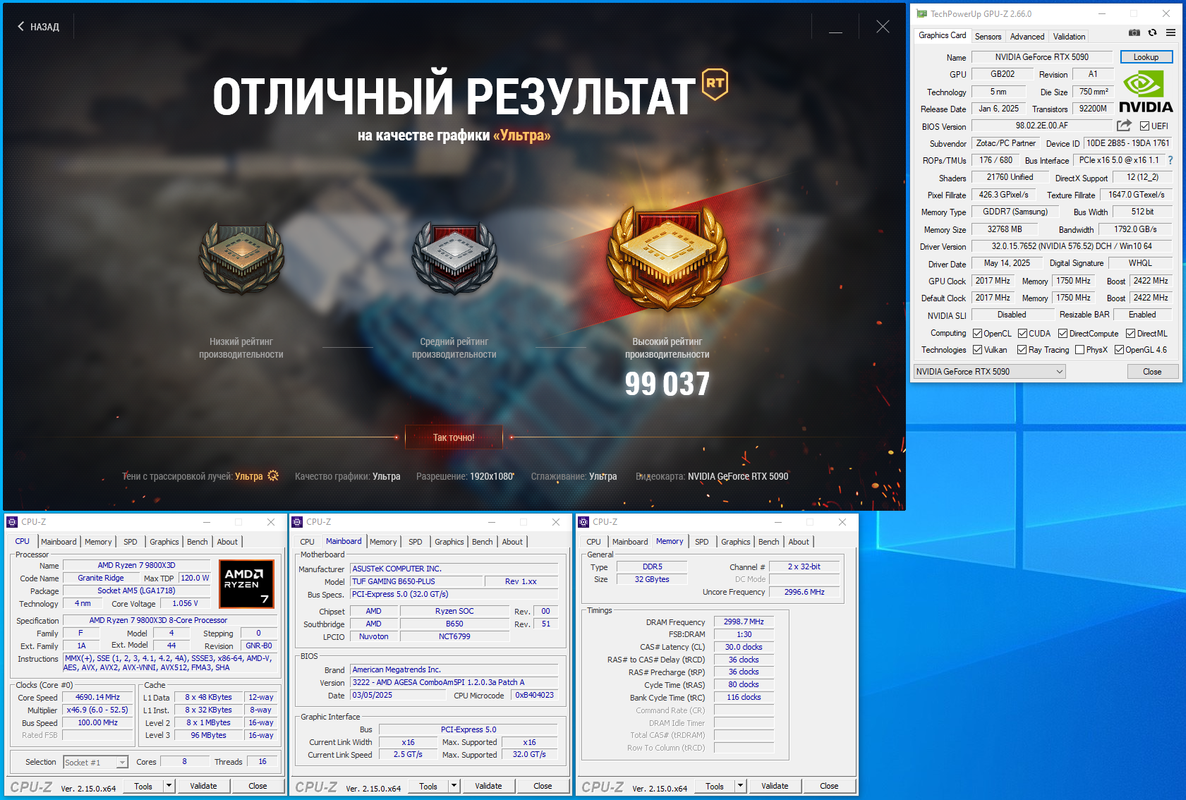The width and height of the screenshot is (1186, 800).
Task: Toggle OpenGL 4.6 checkbox
Action: click(1119, 350)
